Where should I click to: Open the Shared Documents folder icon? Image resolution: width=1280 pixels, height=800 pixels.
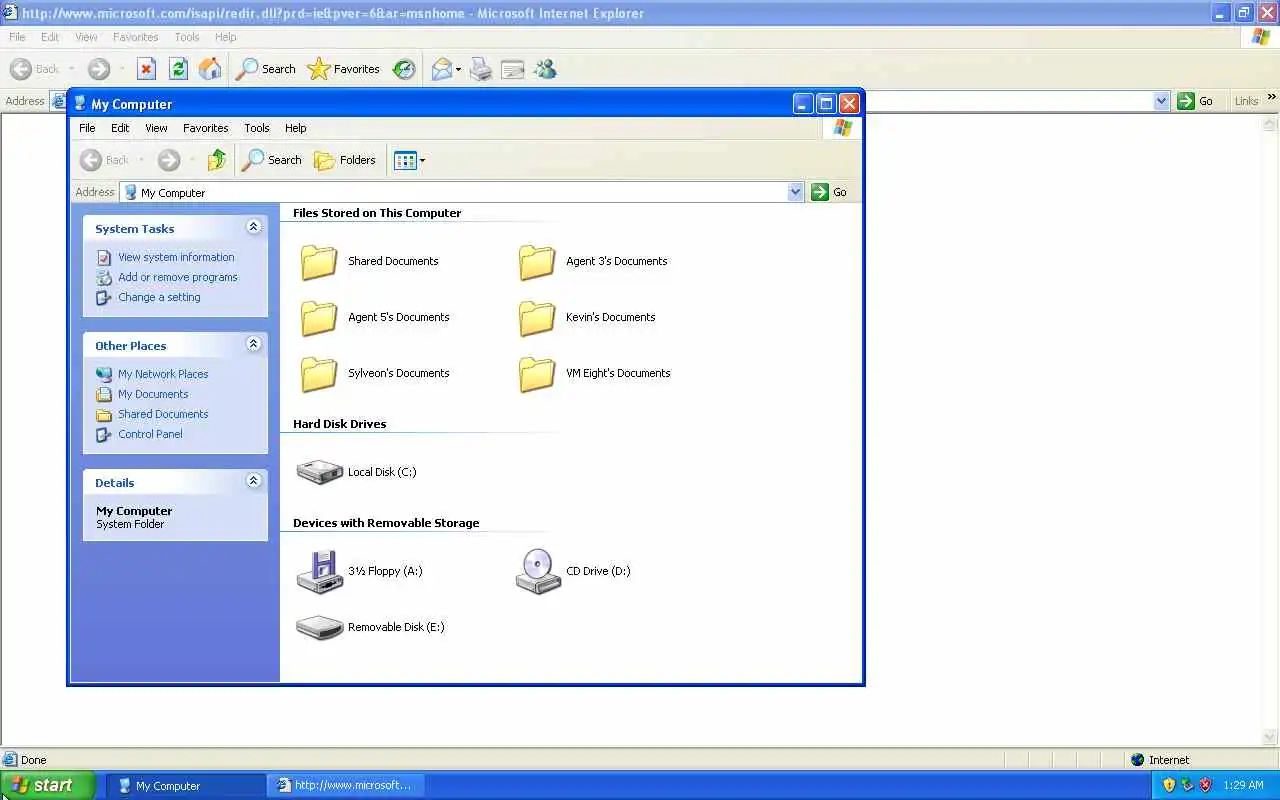[x=320, y=262]
